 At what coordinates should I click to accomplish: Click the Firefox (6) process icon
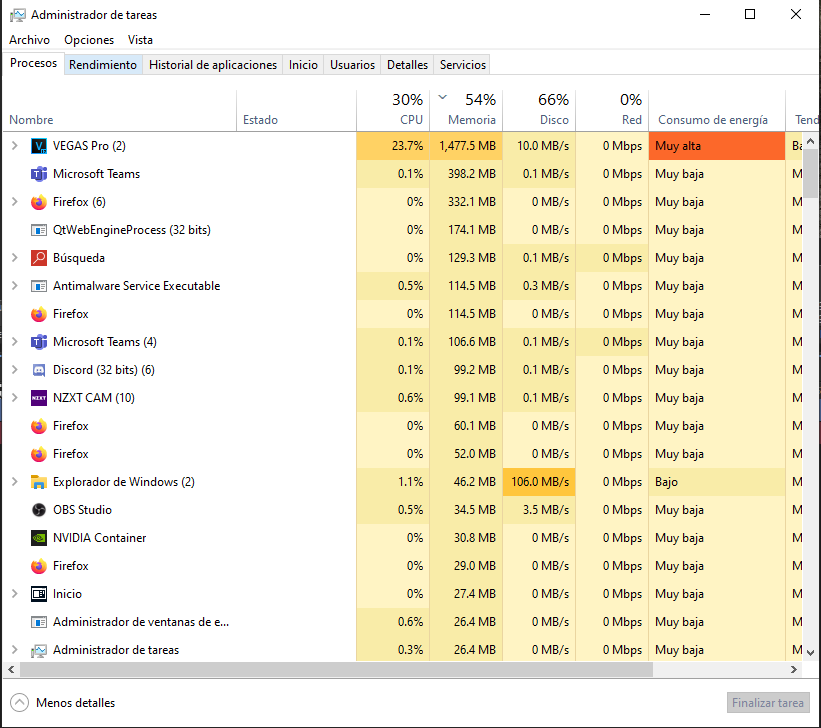39,202
